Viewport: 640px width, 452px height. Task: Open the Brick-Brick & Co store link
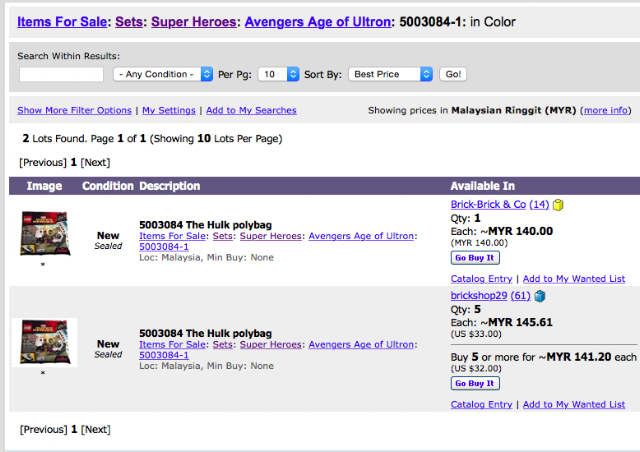coord(488,205)
